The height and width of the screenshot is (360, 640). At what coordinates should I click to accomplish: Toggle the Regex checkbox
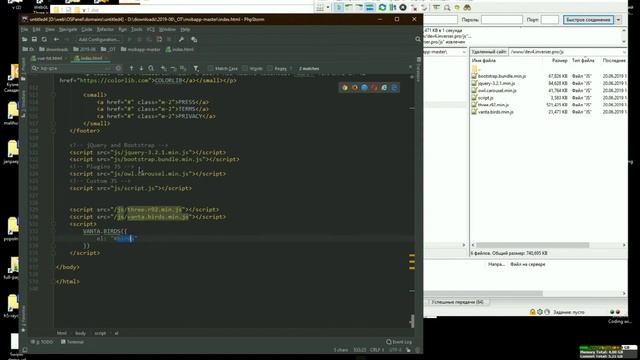(277, 69)
